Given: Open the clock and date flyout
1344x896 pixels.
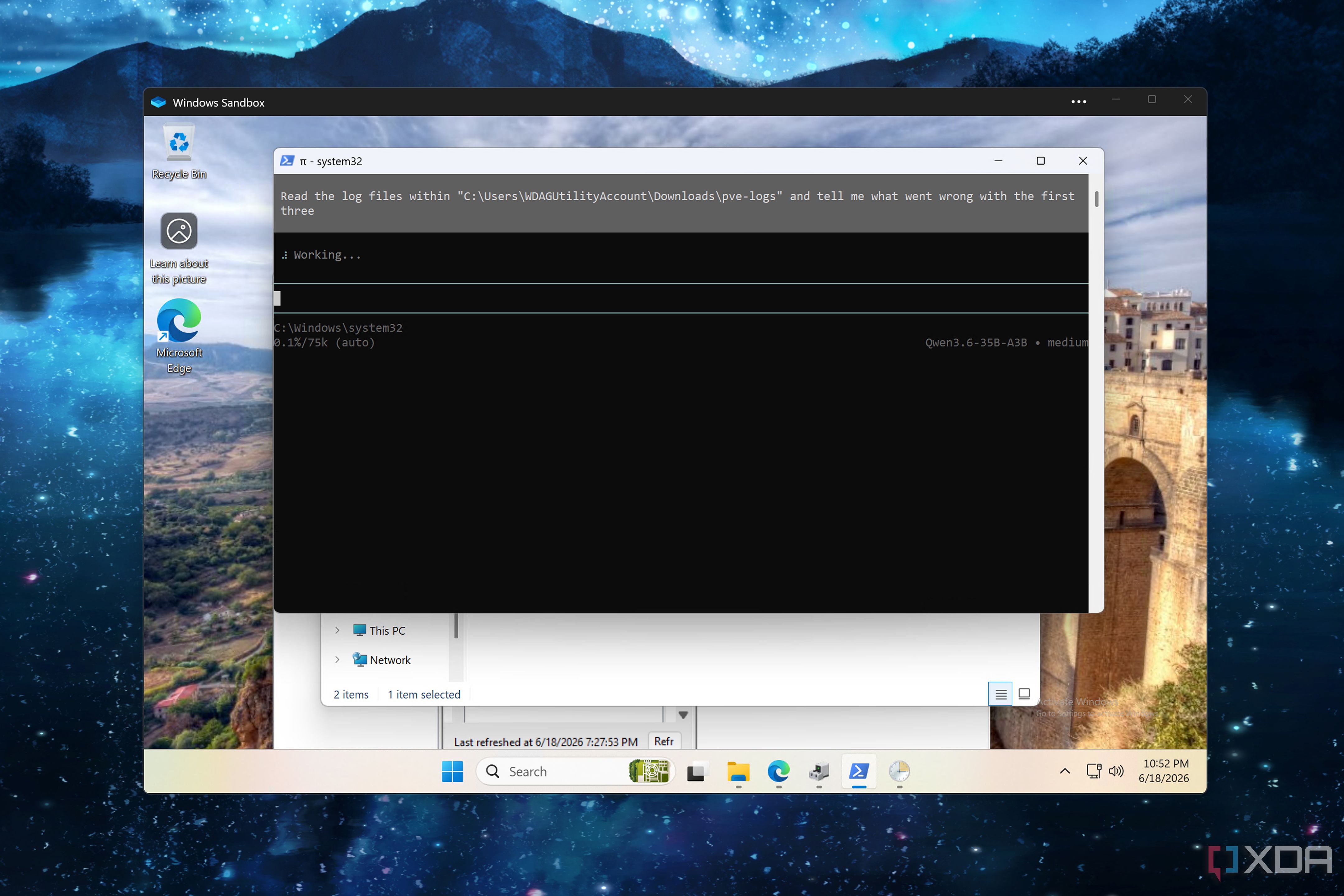Looking at the screenshot, I should tap(1164, 771).
